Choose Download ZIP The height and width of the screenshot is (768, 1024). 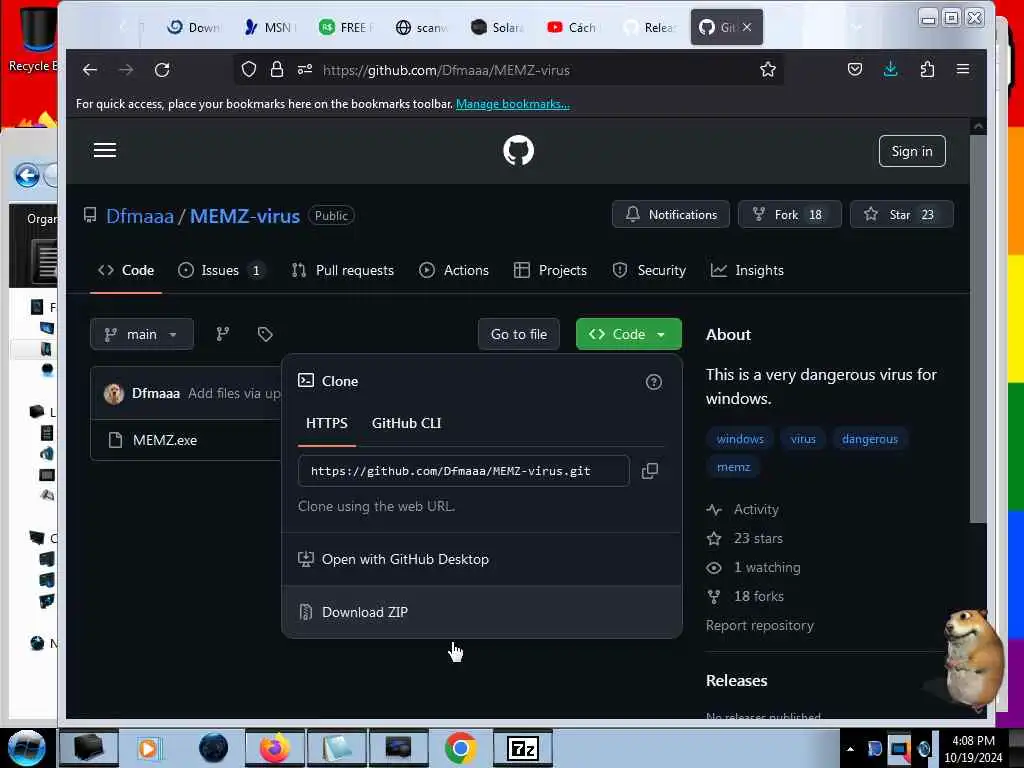482,613
